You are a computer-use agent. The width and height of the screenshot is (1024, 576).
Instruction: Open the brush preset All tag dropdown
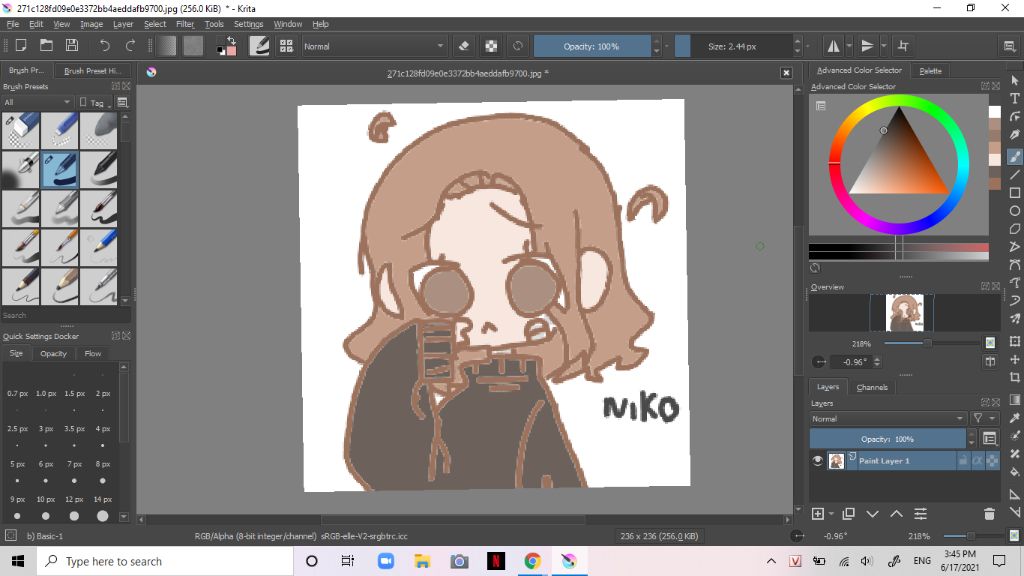(37, 103)
